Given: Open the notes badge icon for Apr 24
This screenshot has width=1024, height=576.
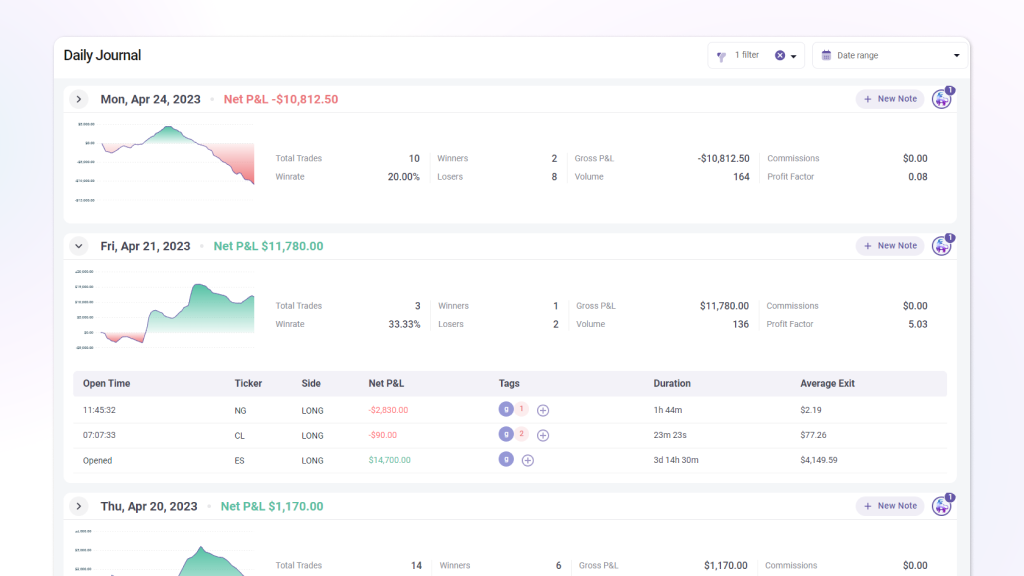Looking at the screenshot, I should tap(941, 99).
